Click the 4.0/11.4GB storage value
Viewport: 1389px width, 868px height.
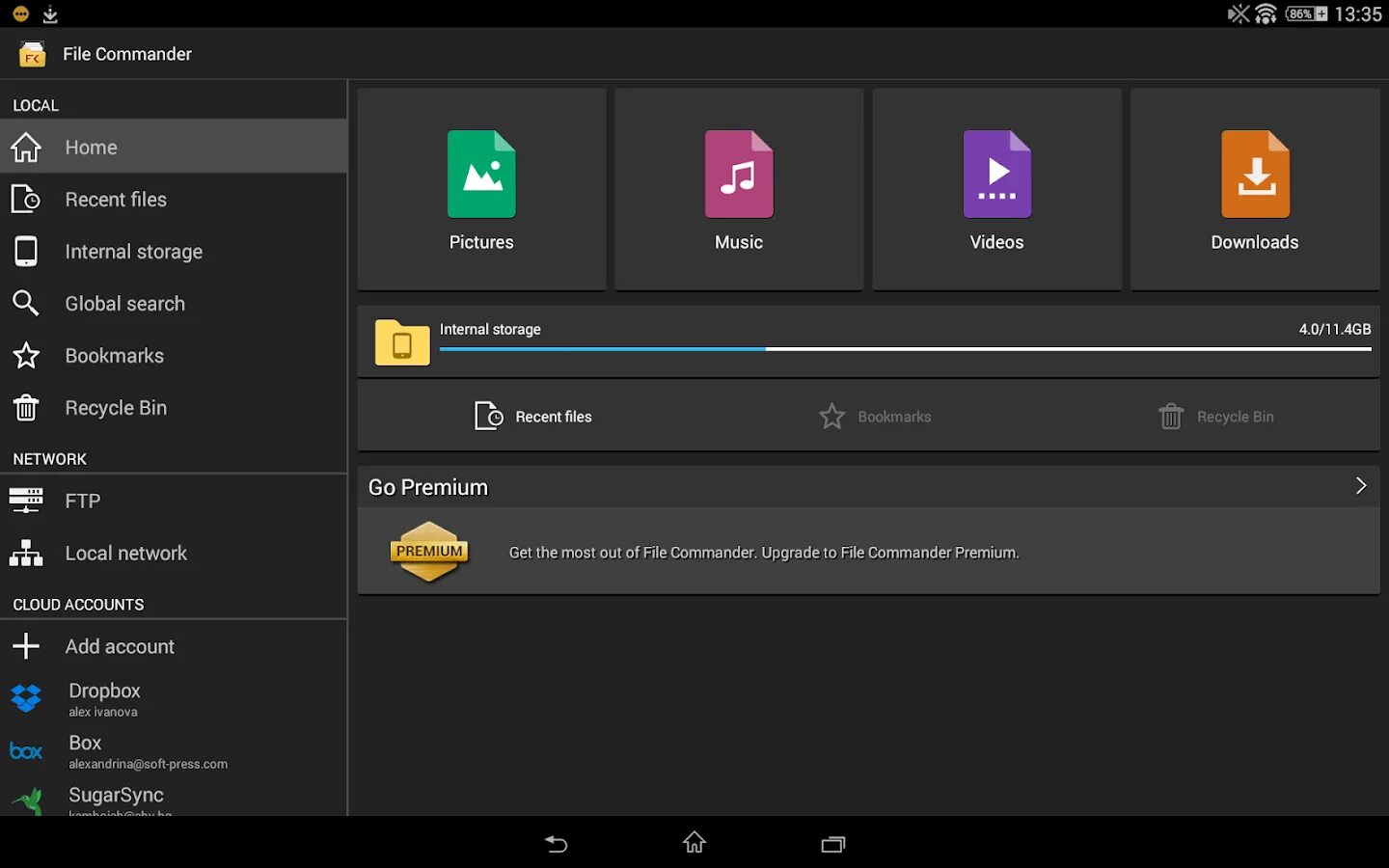click(1334, 329)
